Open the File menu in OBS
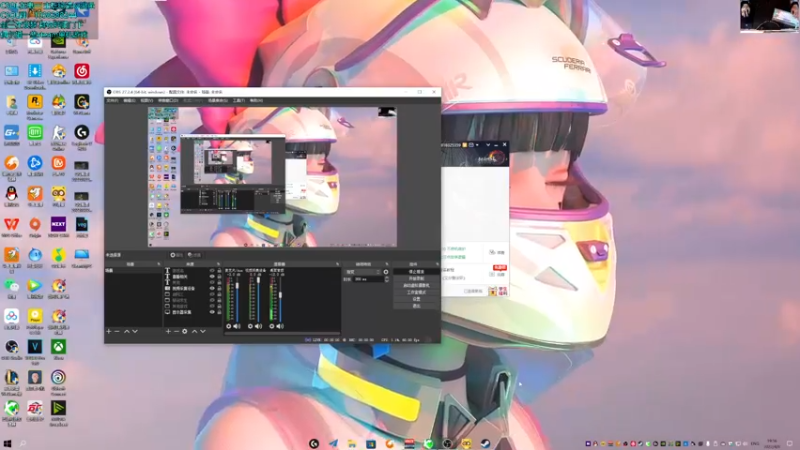 (x=112, y=101)
